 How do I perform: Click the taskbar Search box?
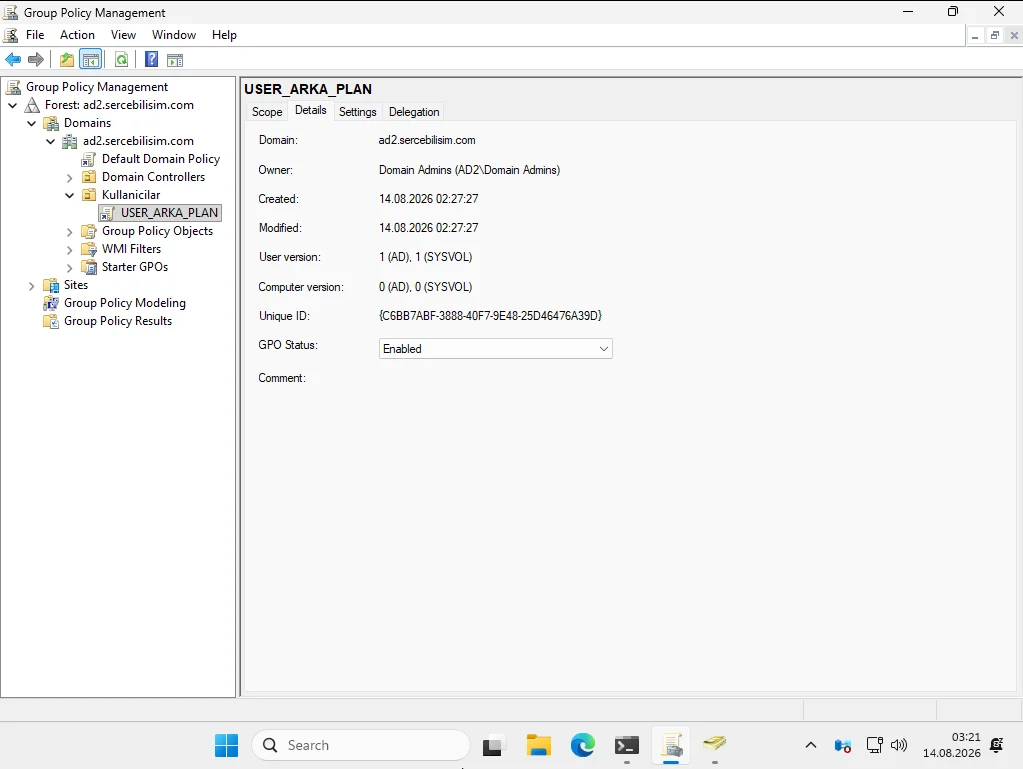click(x=361, y=746)
